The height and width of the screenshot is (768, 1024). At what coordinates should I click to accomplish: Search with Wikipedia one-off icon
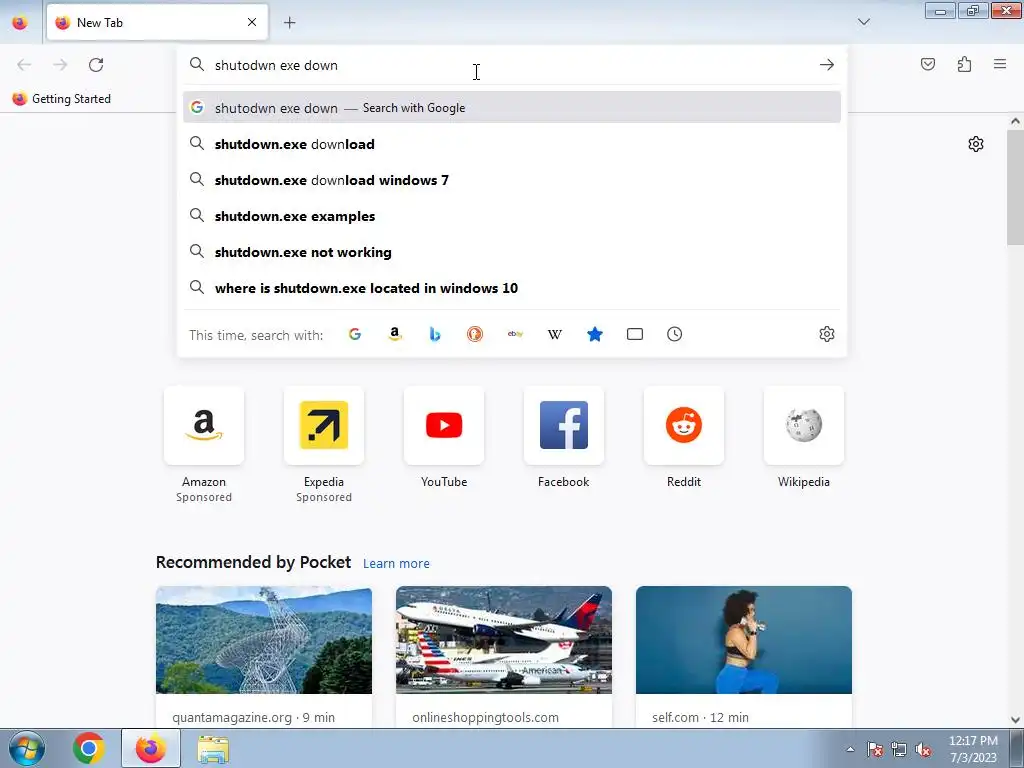coord(554,334)
